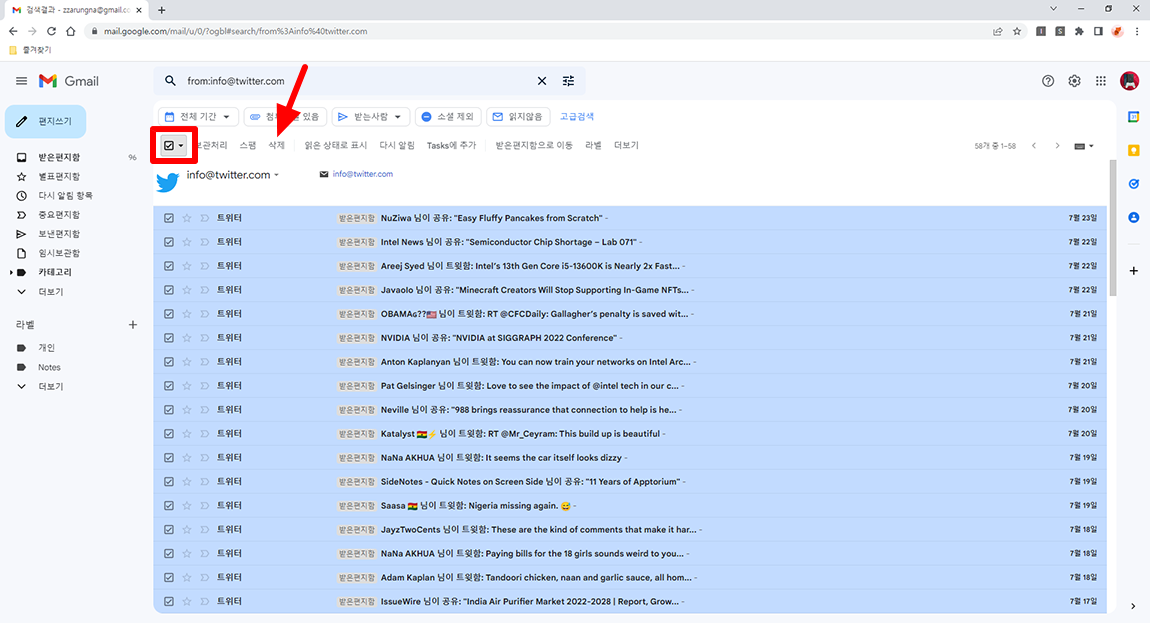Click the Gmail logo
The width and height of the screenshot is (1150, 623).
point(68,81)
